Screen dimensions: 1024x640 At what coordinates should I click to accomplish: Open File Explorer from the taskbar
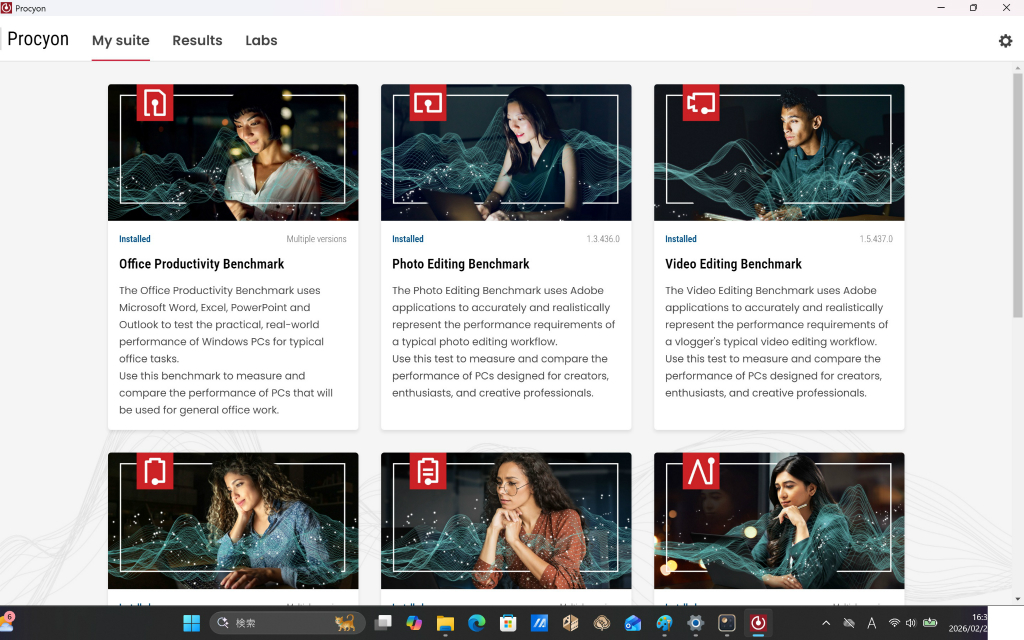pyautogui.click(x=445, y=623)
